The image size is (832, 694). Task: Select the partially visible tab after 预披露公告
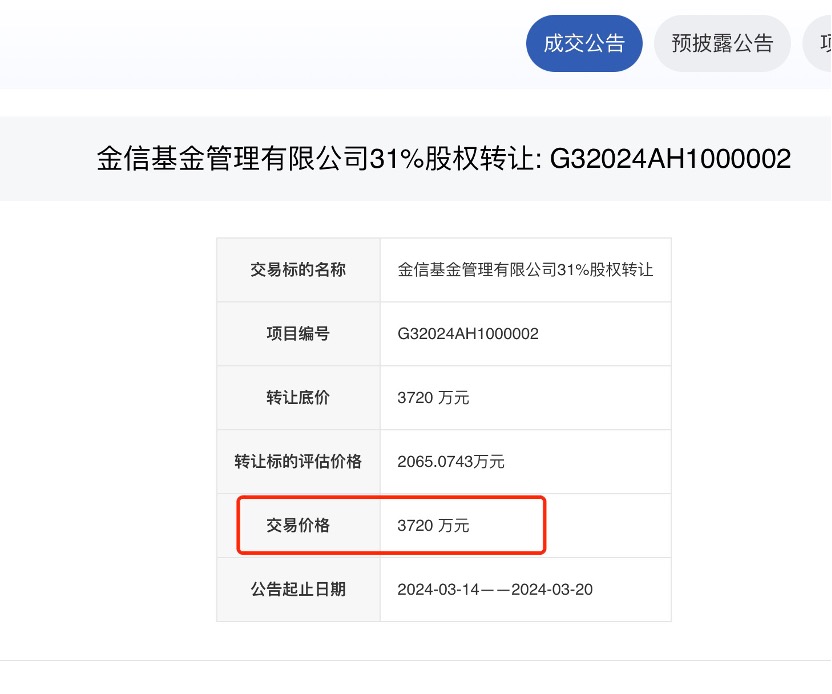coord(818,44)
